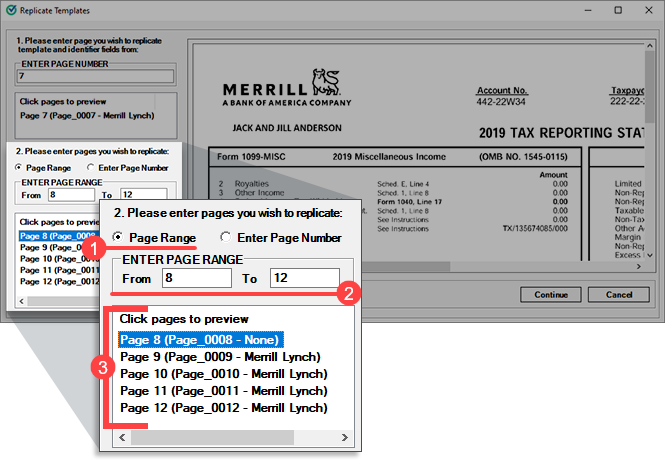Click the Continue button
The width and height of the screenshot is (665, 465).
tap(550, 294)
